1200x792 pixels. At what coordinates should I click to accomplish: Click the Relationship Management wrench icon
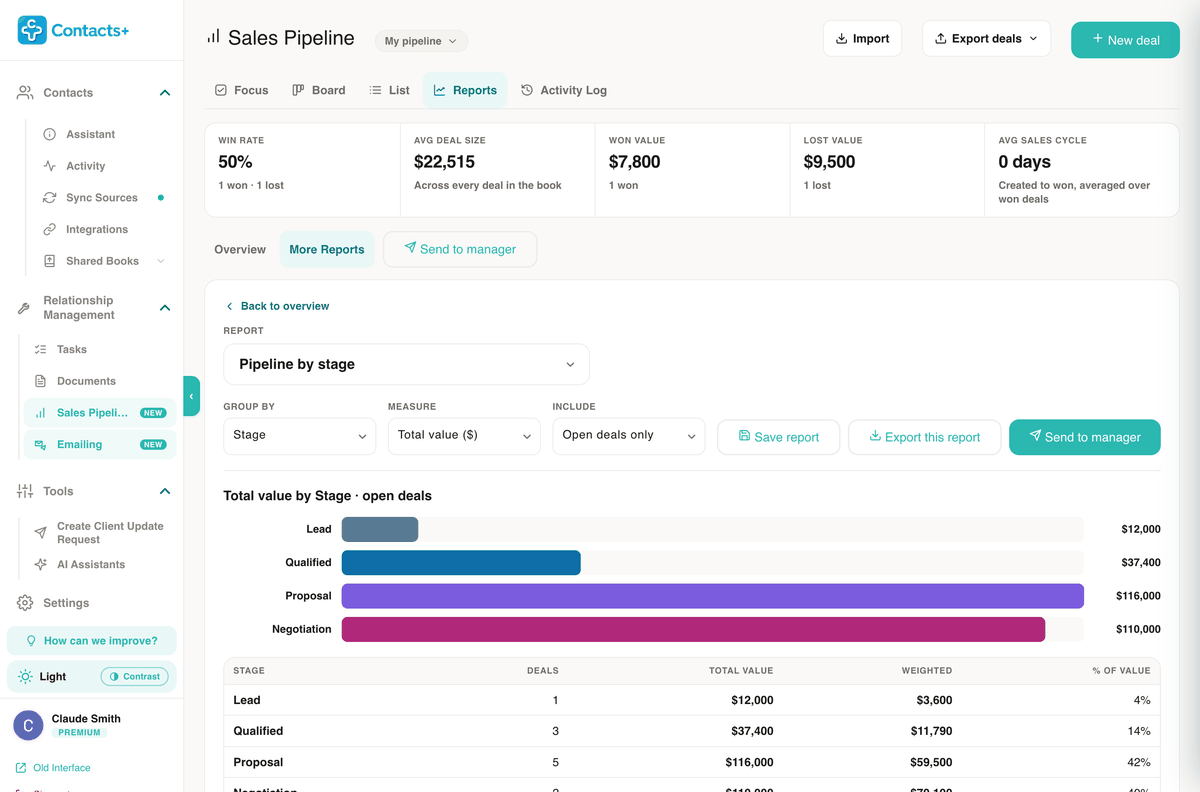(x=25, y=308)
